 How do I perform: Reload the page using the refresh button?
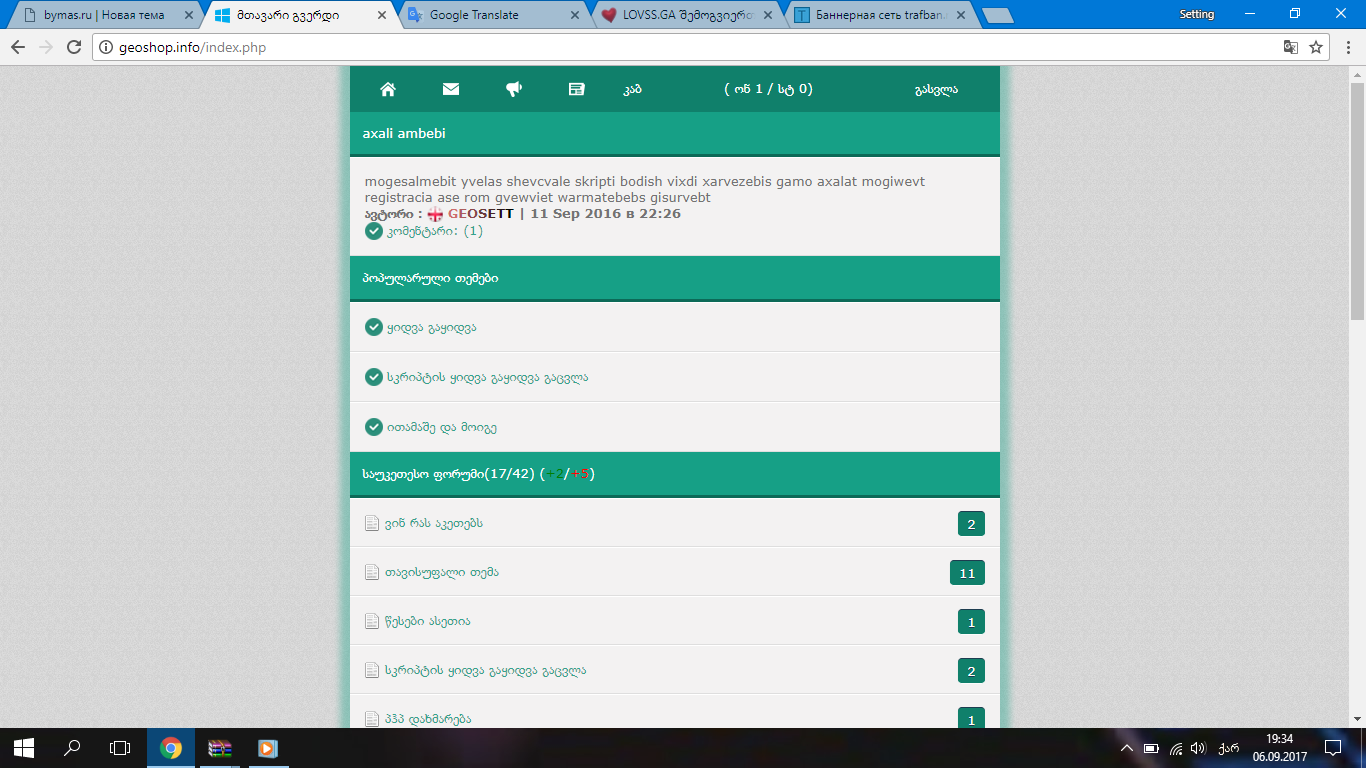tap(73, 47)
